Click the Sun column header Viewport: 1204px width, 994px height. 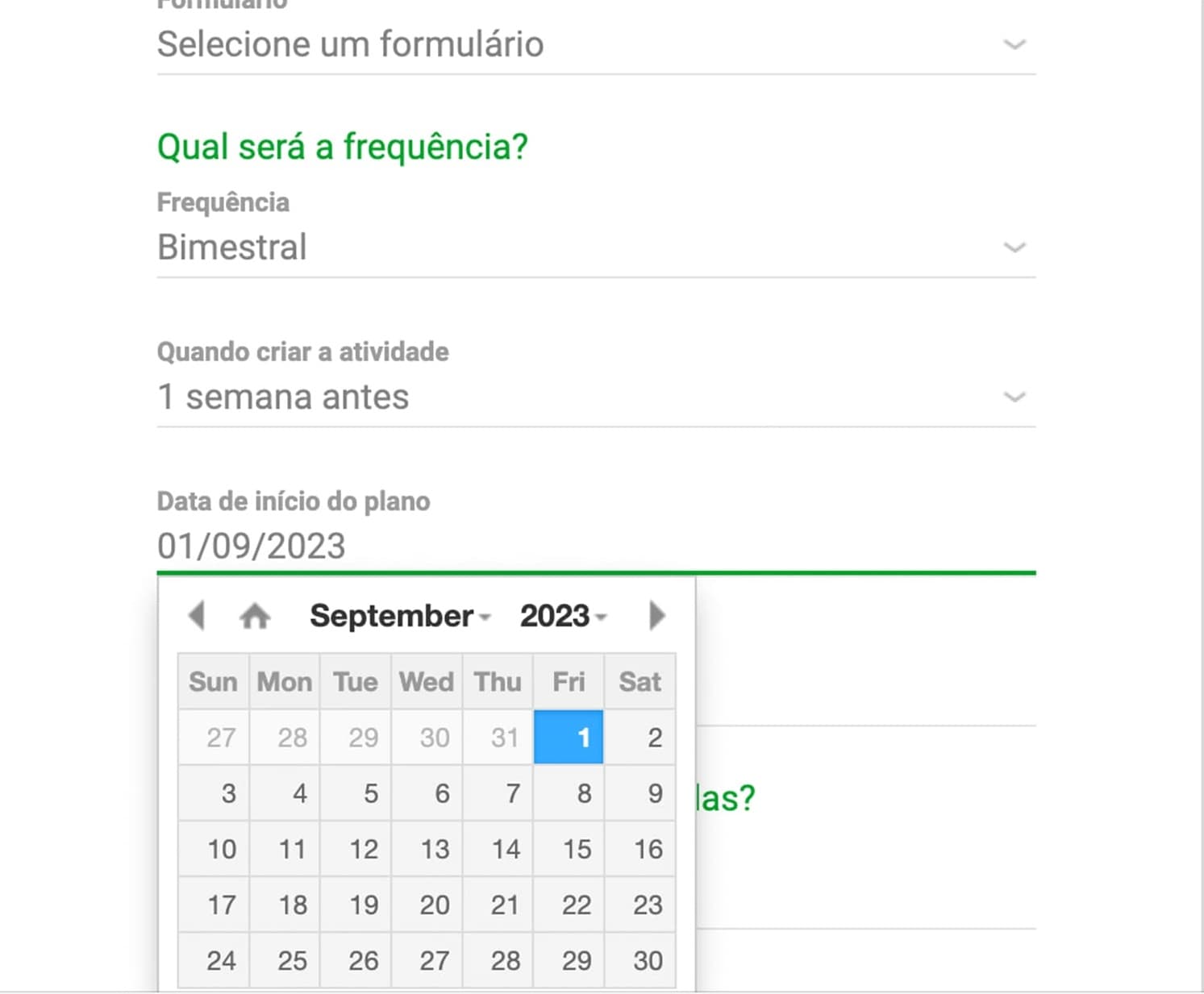tap(213, 681)
